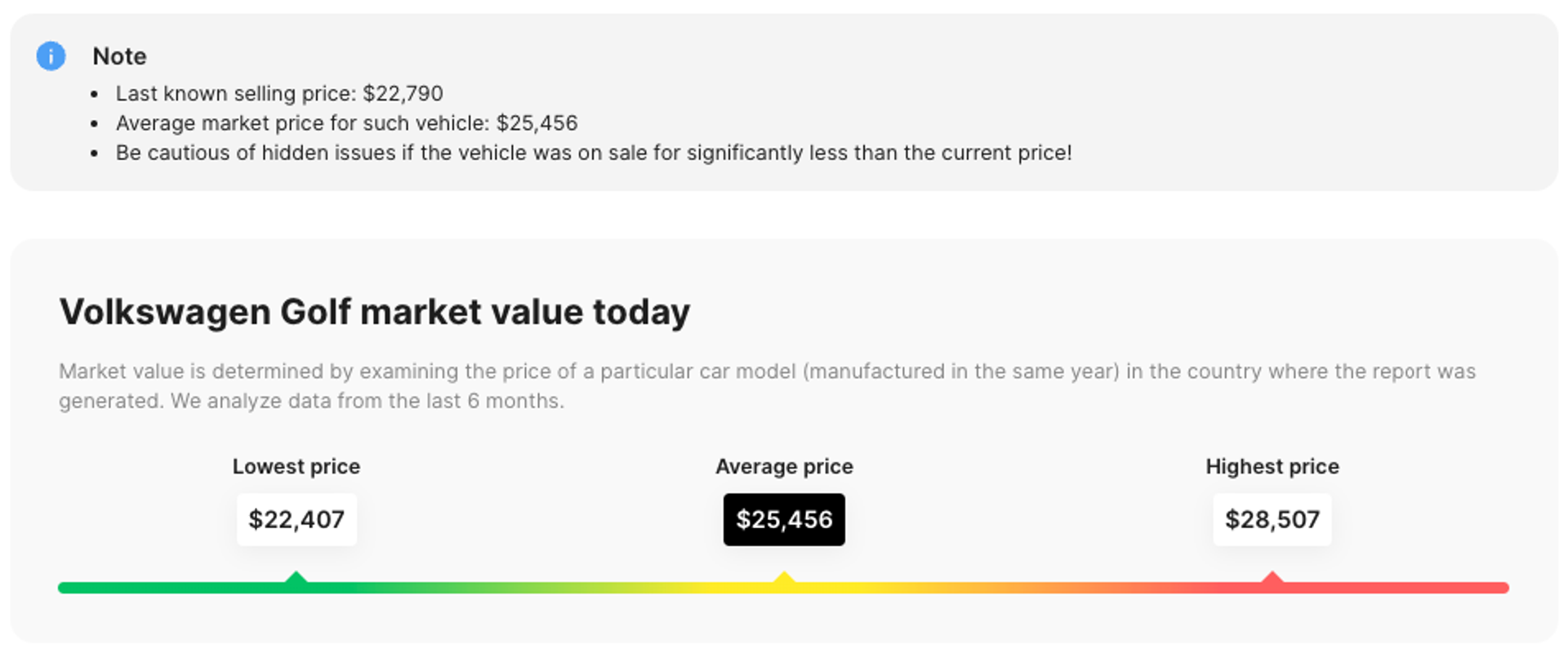The height and width of the screenshot is (654, 1568).
Task: Select the $28,507 highest price badge
Action: [1272, 519]
